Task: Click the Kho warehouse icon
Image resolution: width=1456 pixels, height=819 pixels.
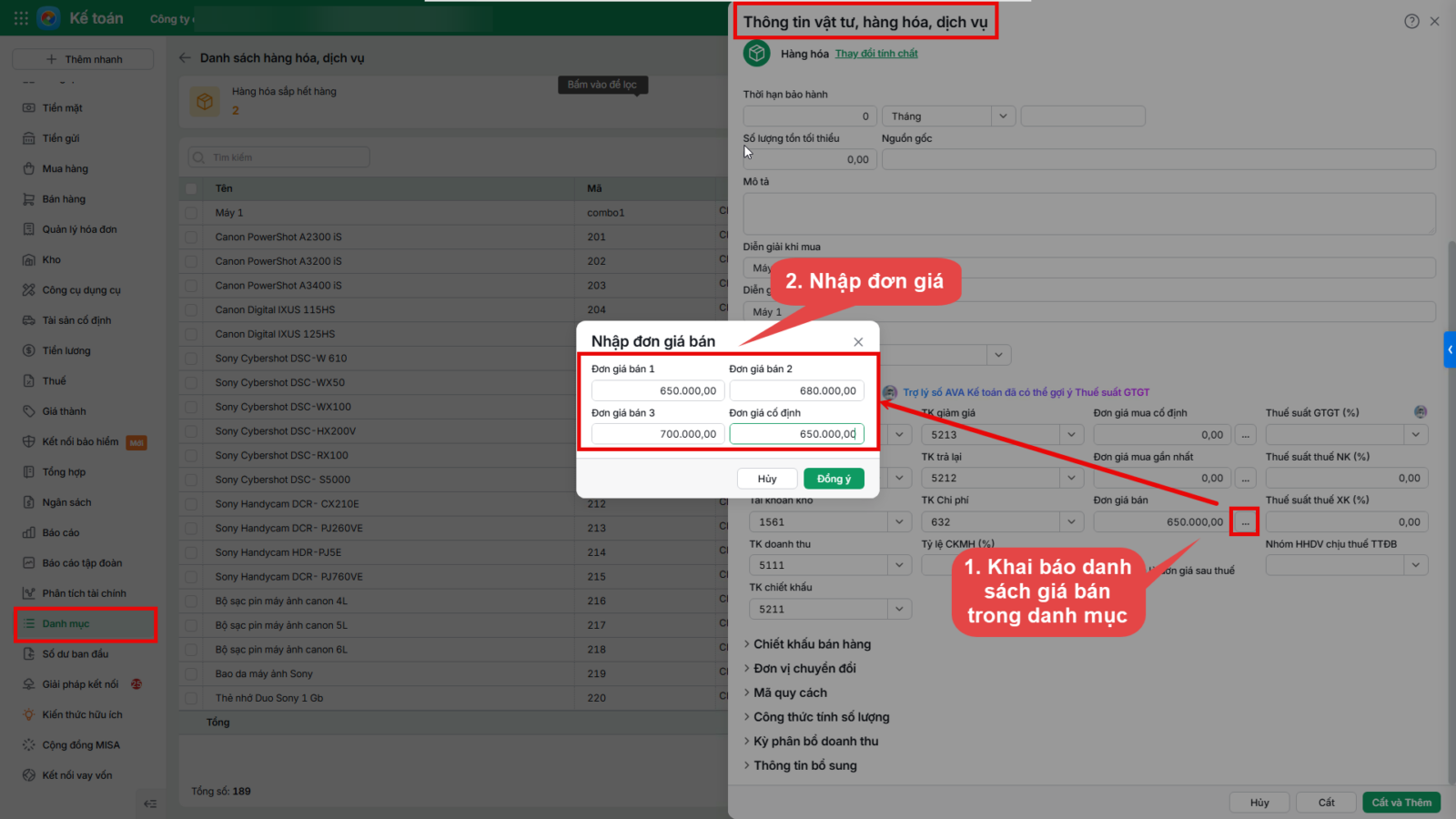Action: [x=28, y=259]
